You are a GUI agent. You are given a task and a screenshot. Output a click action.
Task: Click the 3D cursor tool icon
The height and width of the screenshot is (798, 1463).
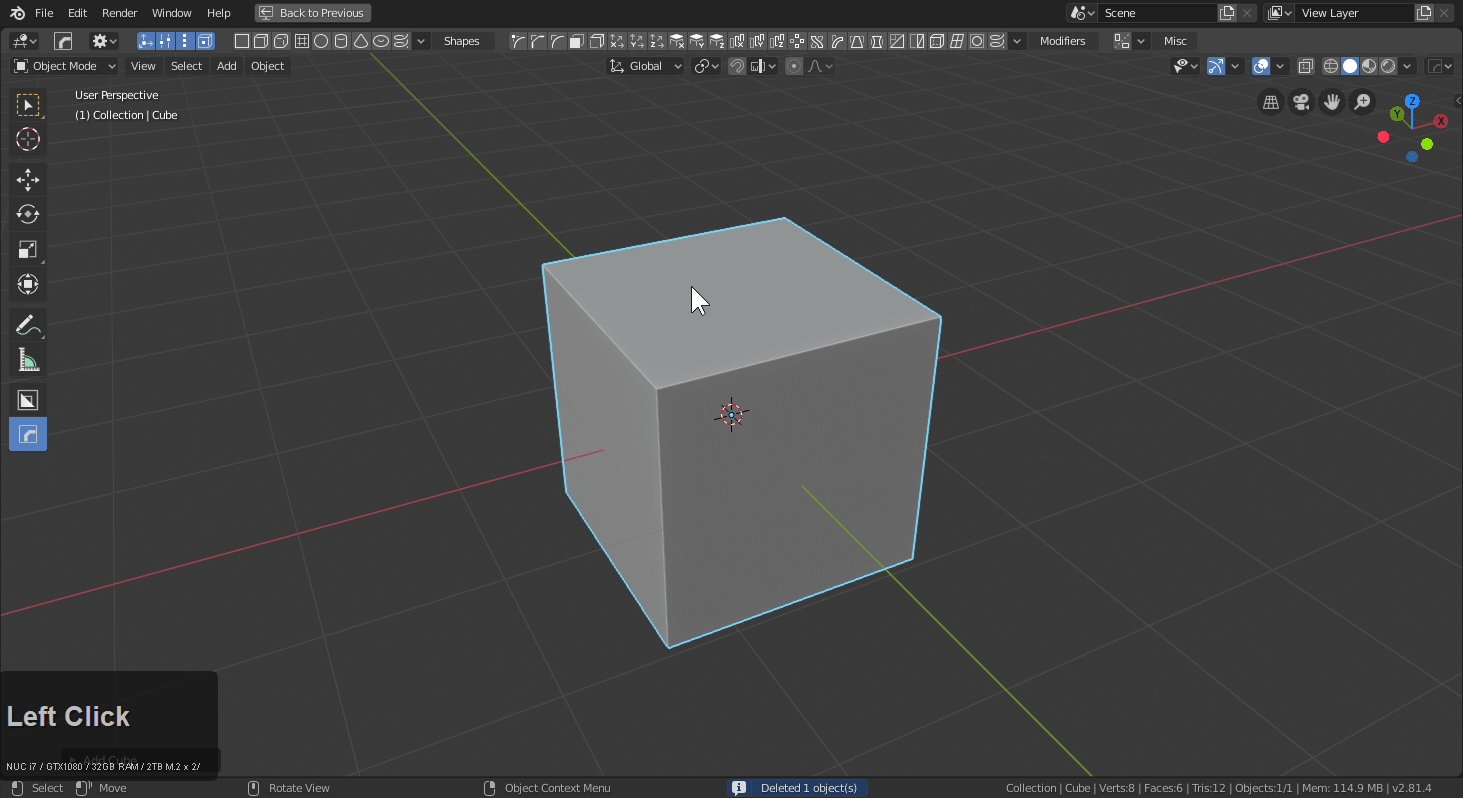tap(27, 140)
